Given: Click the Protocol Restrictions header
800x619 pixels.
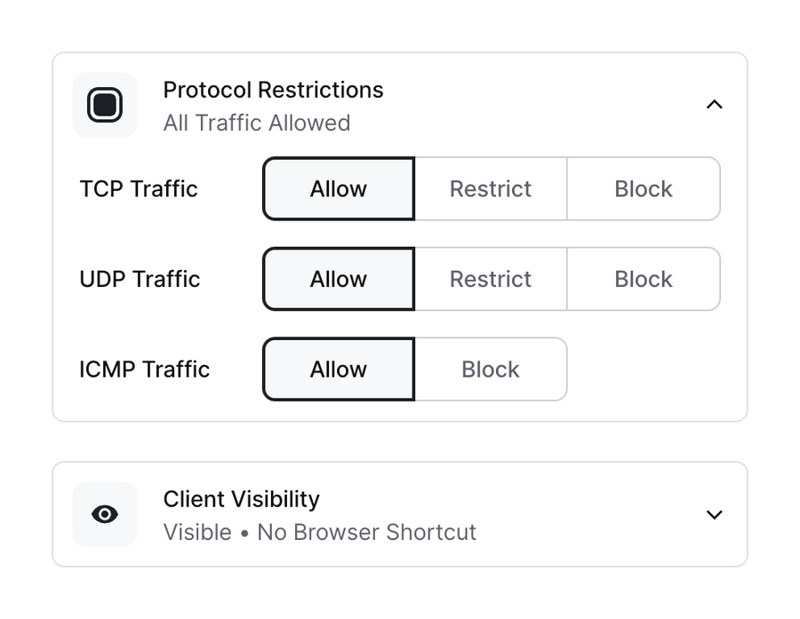Looking at the screenshot, I should 273,90.
